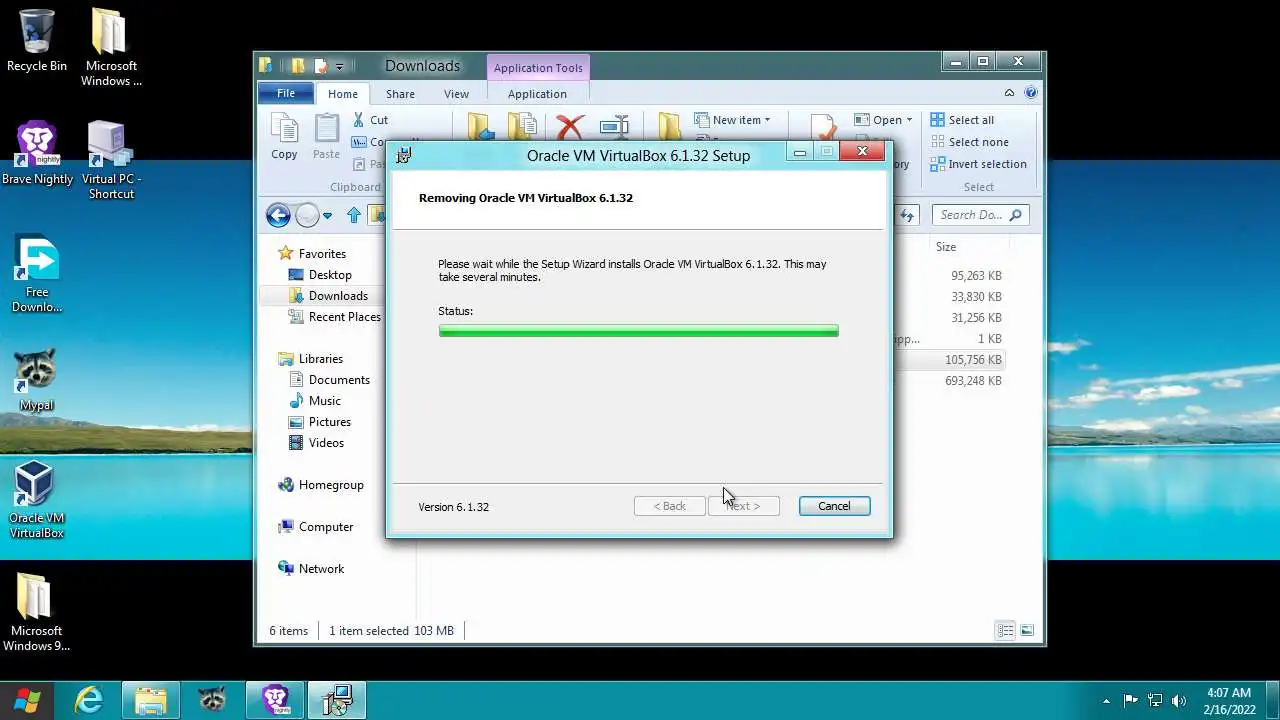Open the volume speaker tray icon
This screenshot has width=1280, height=720.
coord(1179,700)
